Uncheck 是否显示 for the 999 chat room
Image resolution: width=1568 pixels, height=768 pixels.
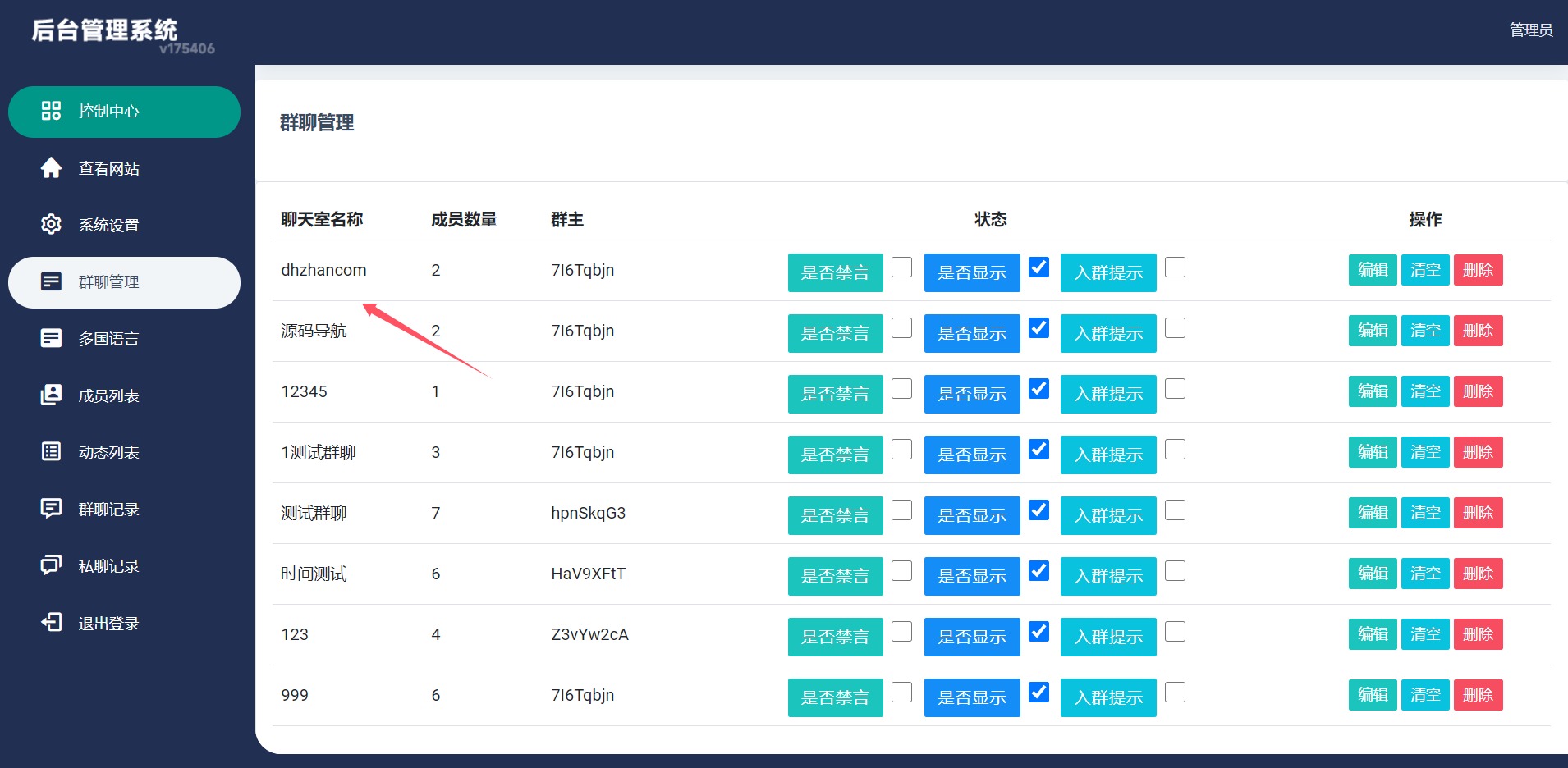tap(1038, 693)
